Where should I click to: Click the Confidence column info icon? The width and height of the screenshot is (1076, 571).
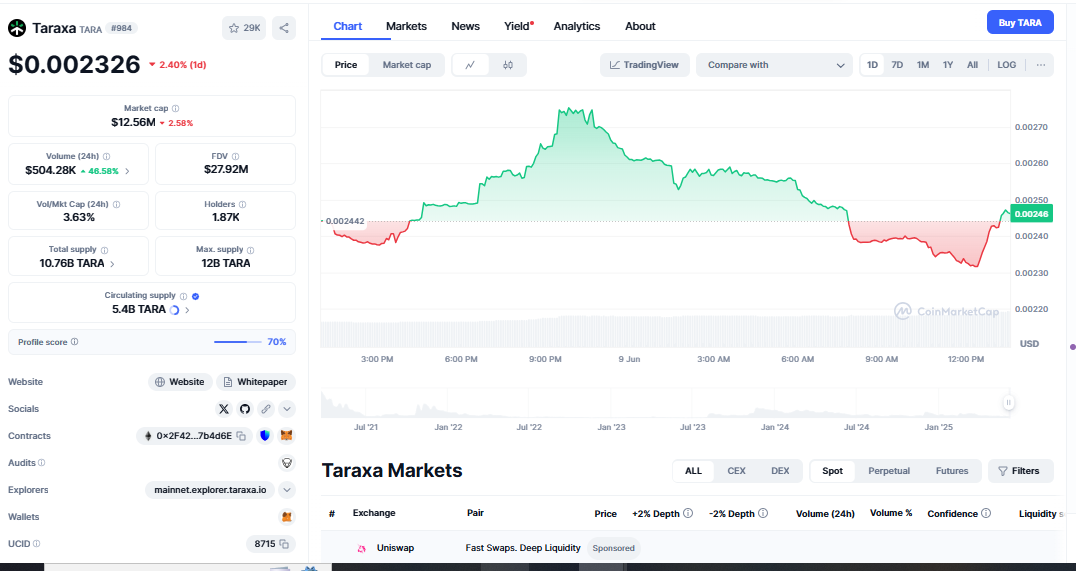[x=986, y=513]
